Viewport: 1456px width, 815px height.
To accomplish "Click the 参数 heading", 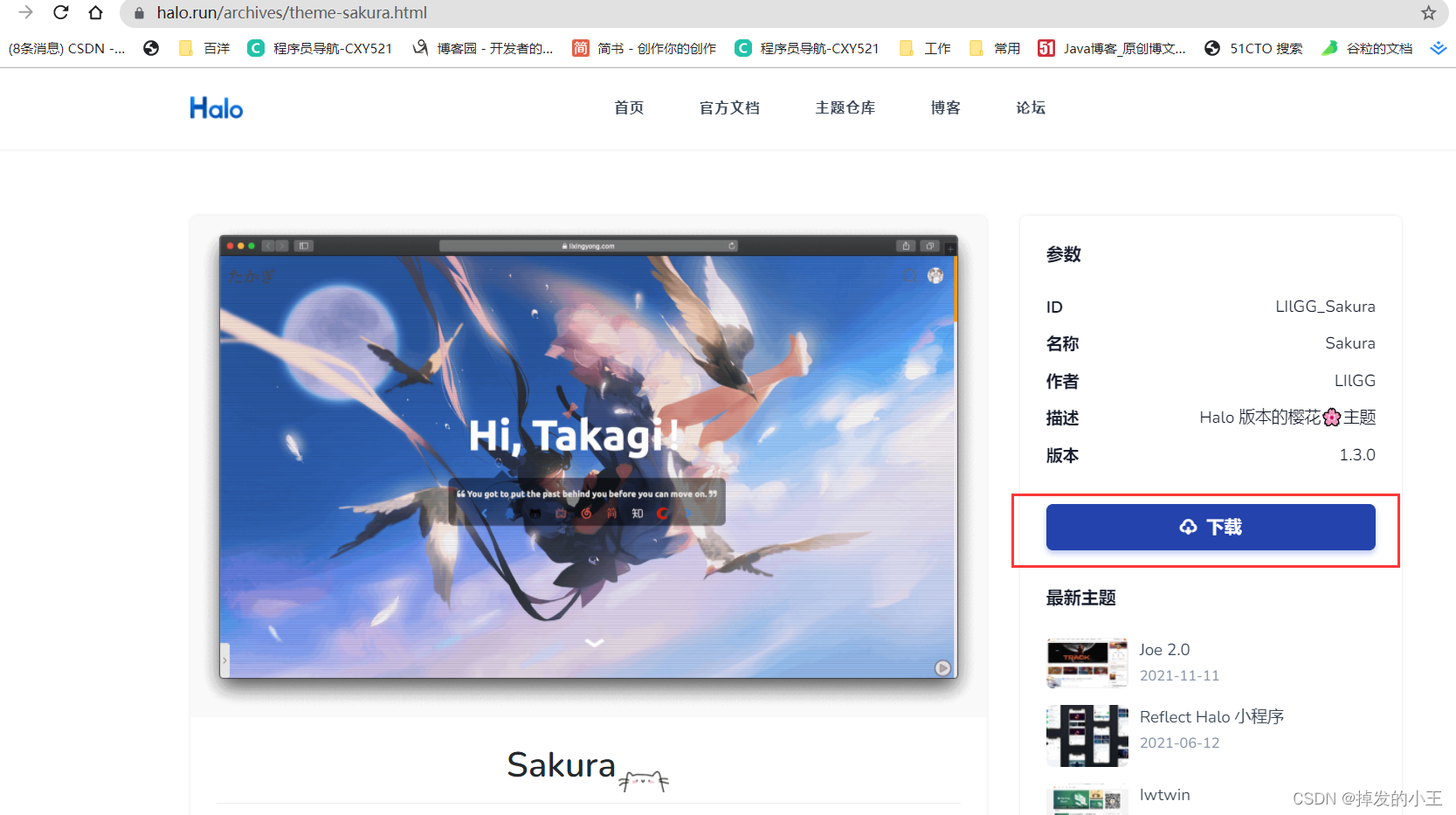I will tap(1064, 255).
